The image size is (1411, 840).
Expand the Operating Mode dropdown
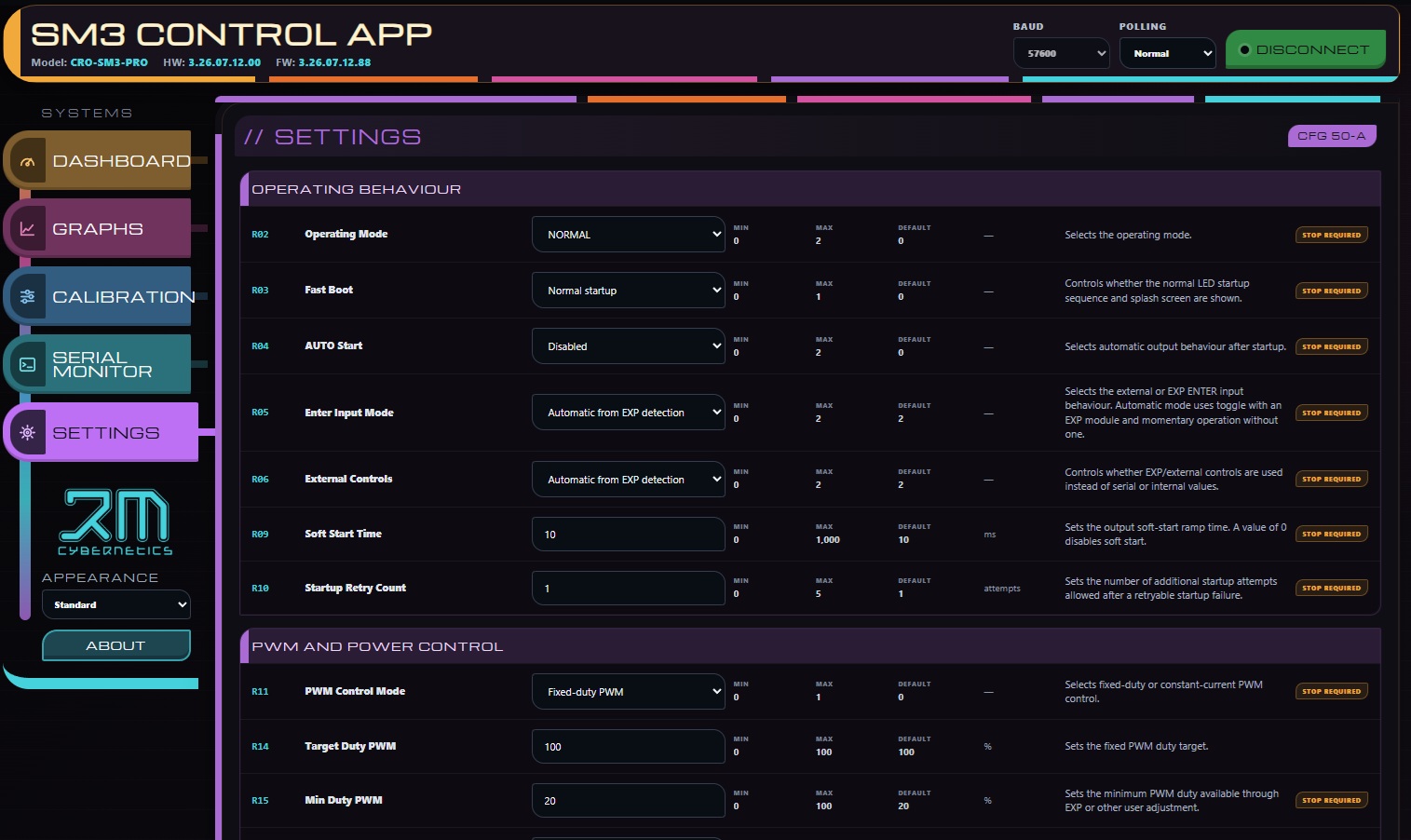coord(629,235)
